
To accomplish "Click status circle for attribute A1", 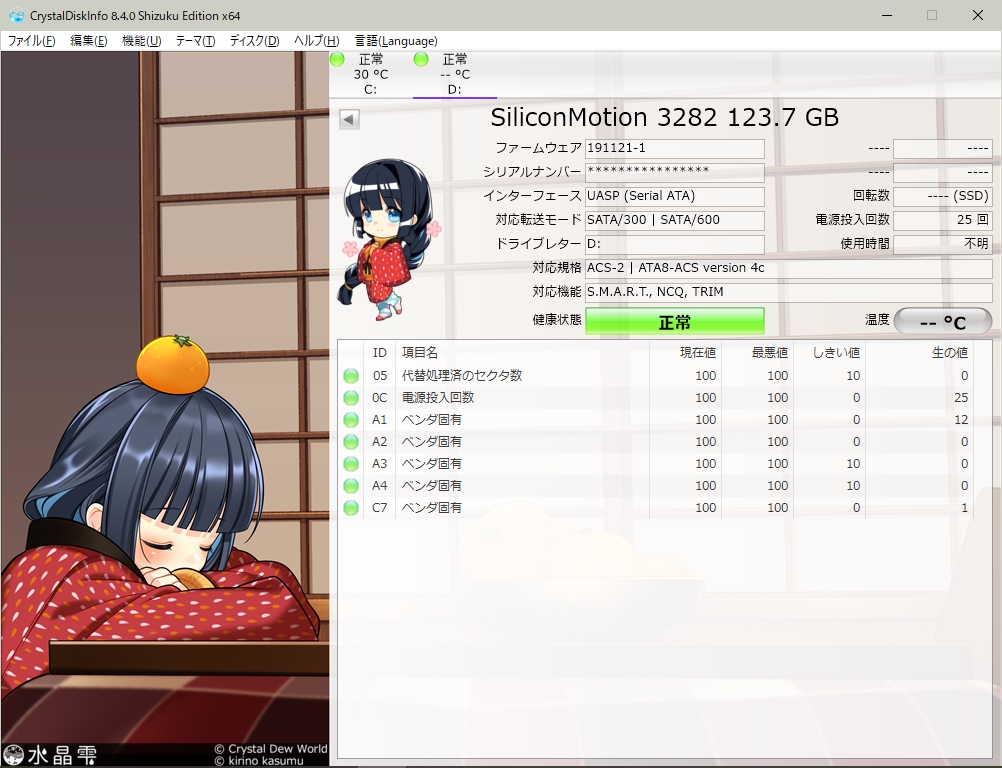I will 351,420.
